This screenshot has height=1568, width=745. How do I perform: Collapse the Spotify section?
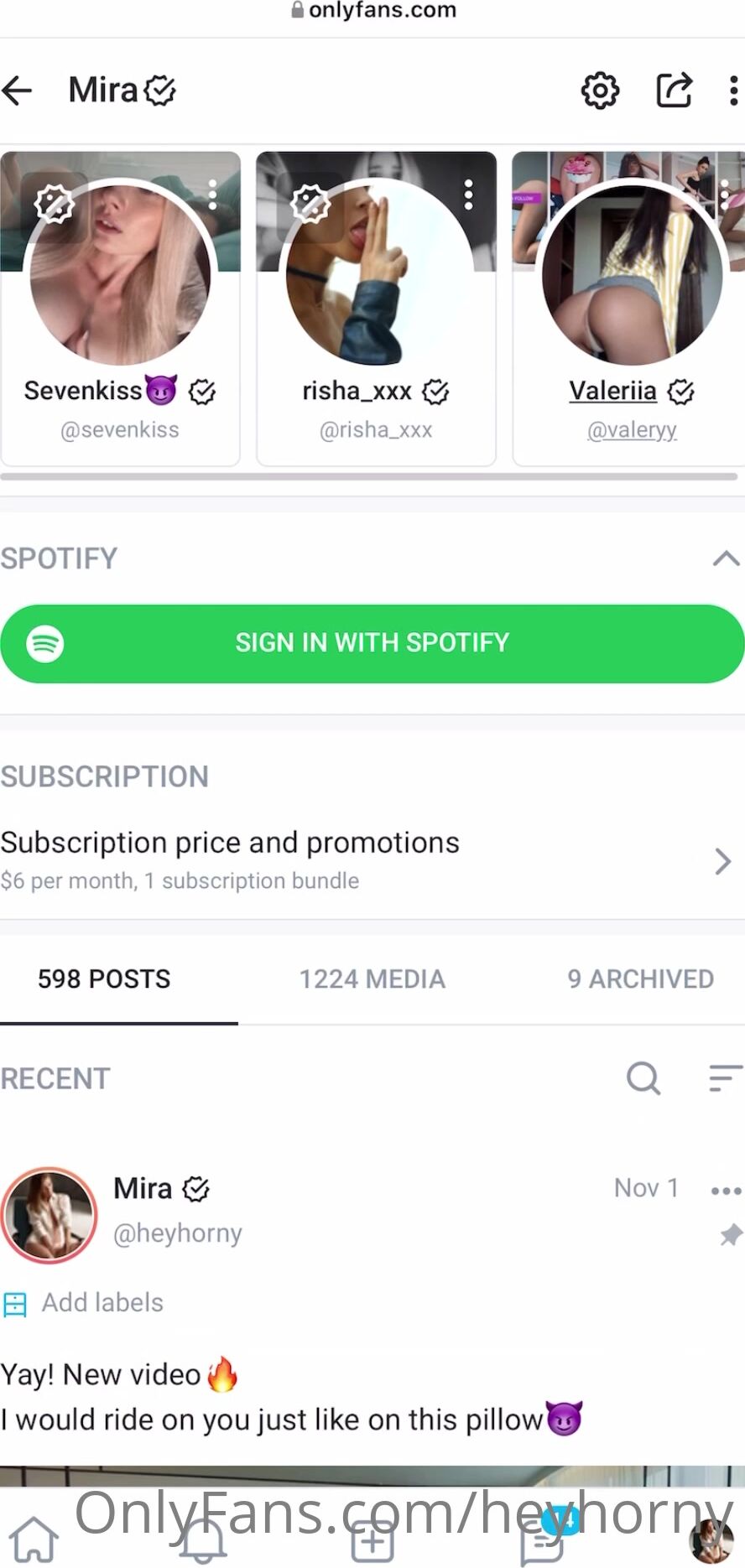726,558
